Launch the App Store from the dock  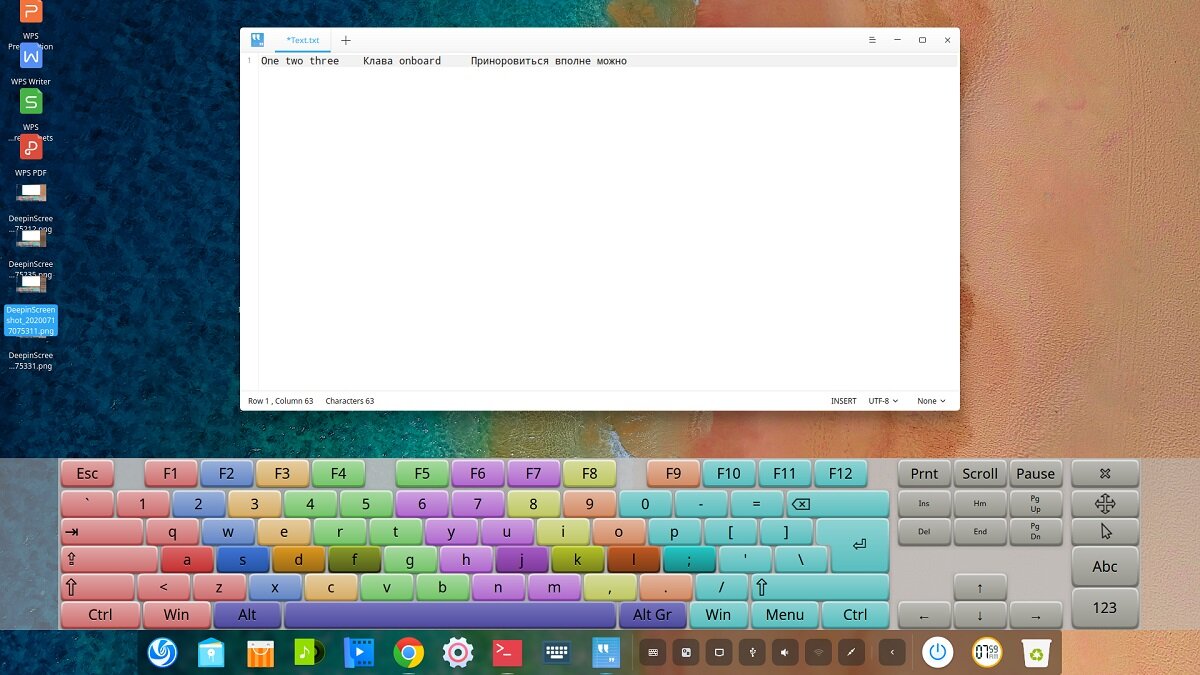[x=260, y=653]
